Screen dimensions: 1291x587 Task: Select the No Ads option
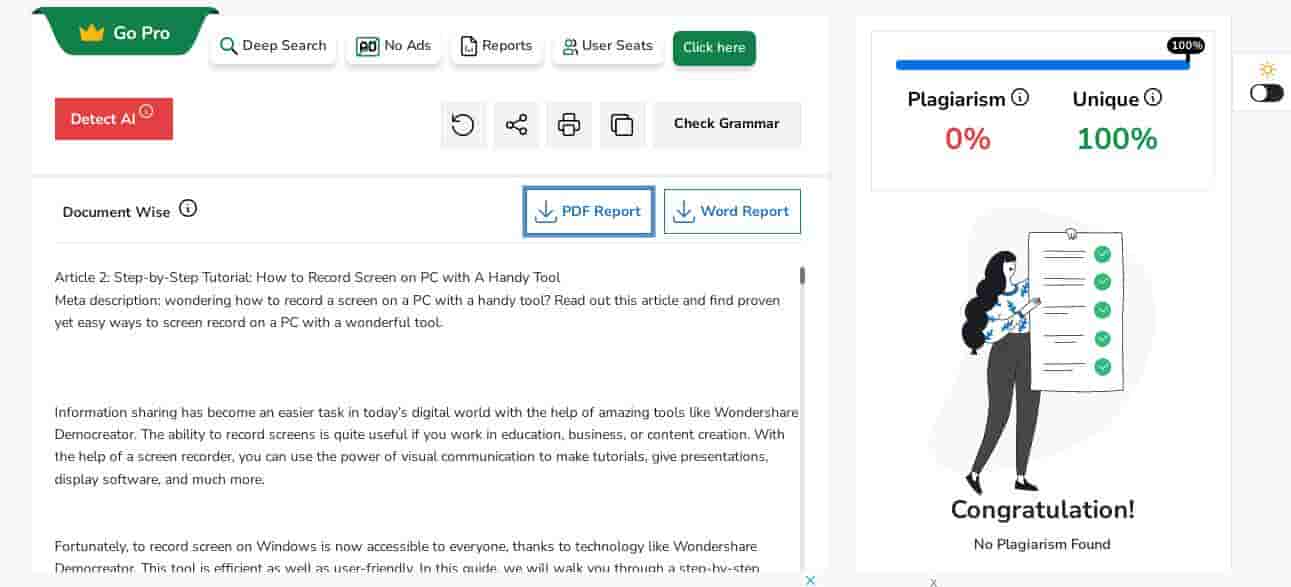pos(394,46)
